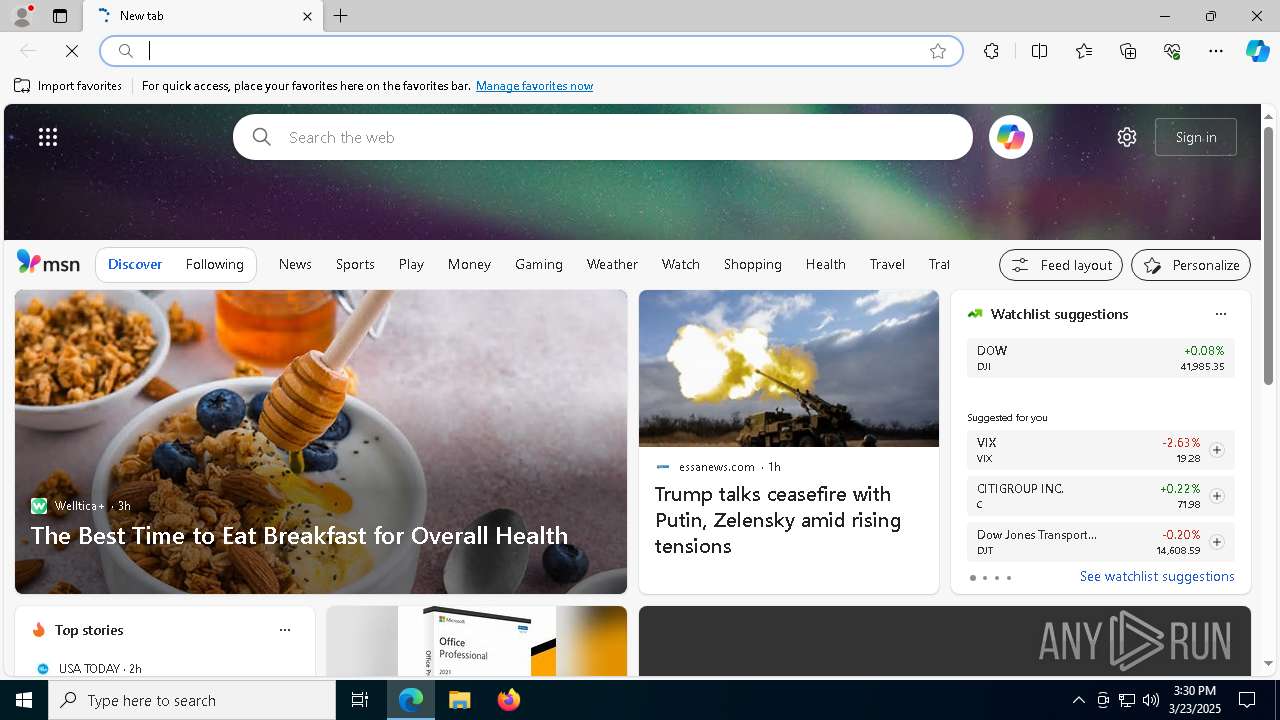Add VIX to watchlist

point(1216,450)
